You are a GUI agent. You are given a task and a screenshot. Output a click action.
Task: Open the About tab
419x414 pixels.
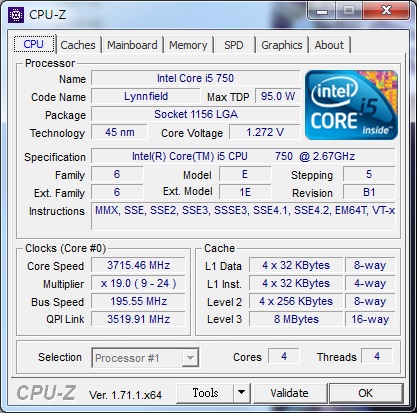329,45
